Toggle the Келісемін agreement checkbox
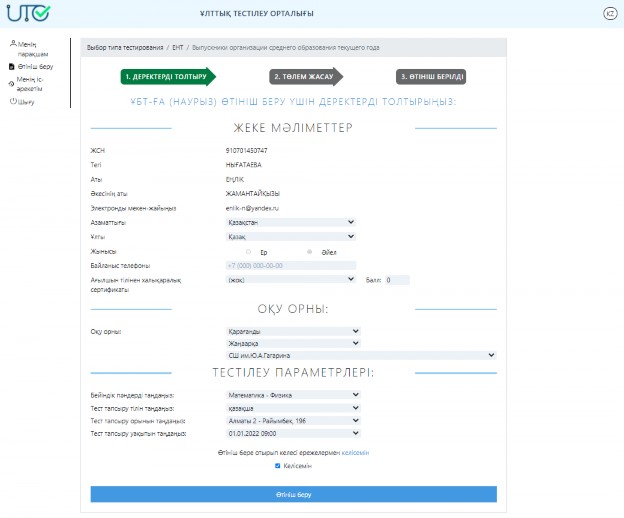Image resolution: width=624 pixels, height=518 pixels. click(x=278, y=465)
